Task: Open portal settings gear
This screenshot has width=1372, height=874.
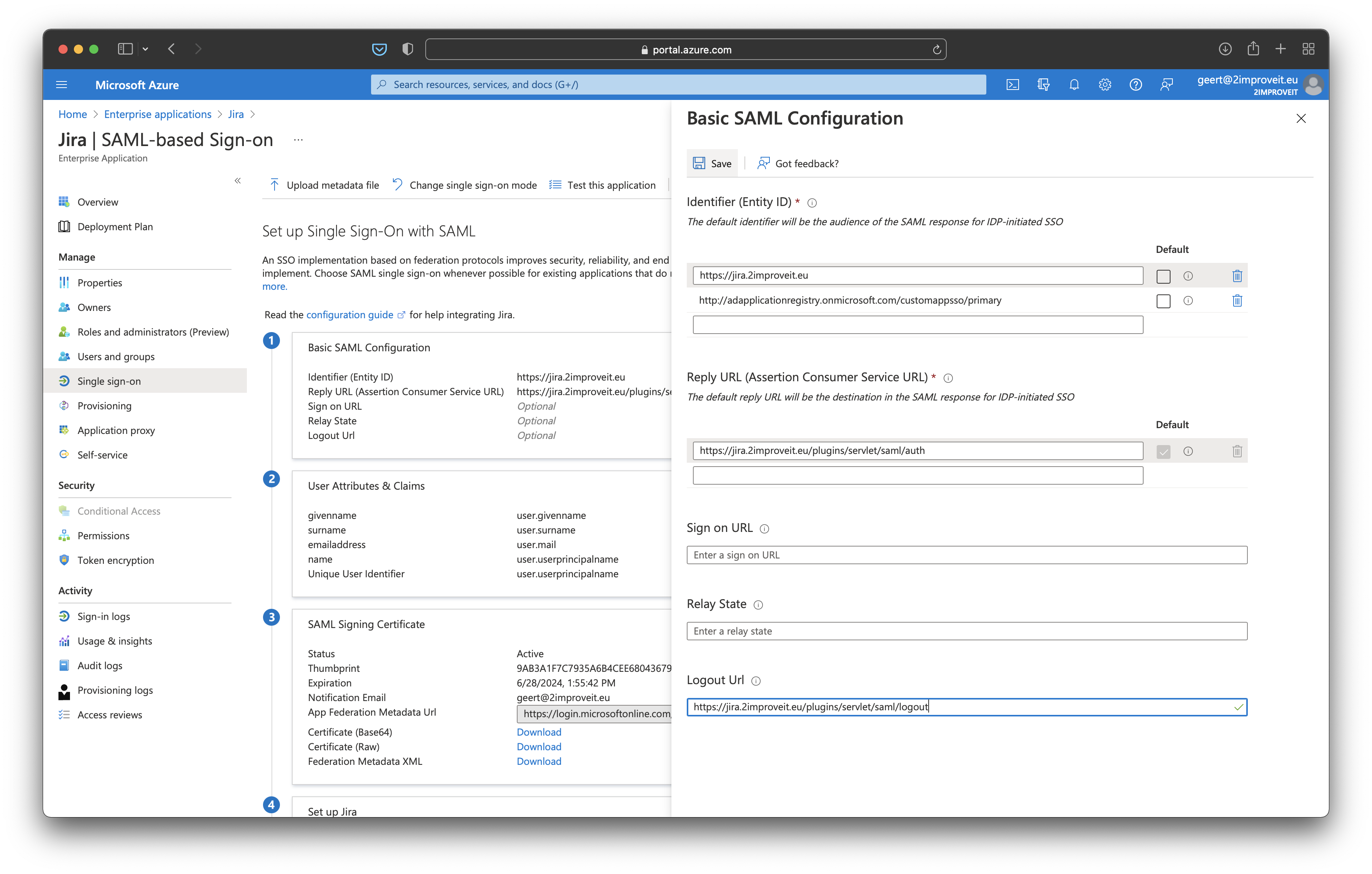Action: tap(1105, 85)
